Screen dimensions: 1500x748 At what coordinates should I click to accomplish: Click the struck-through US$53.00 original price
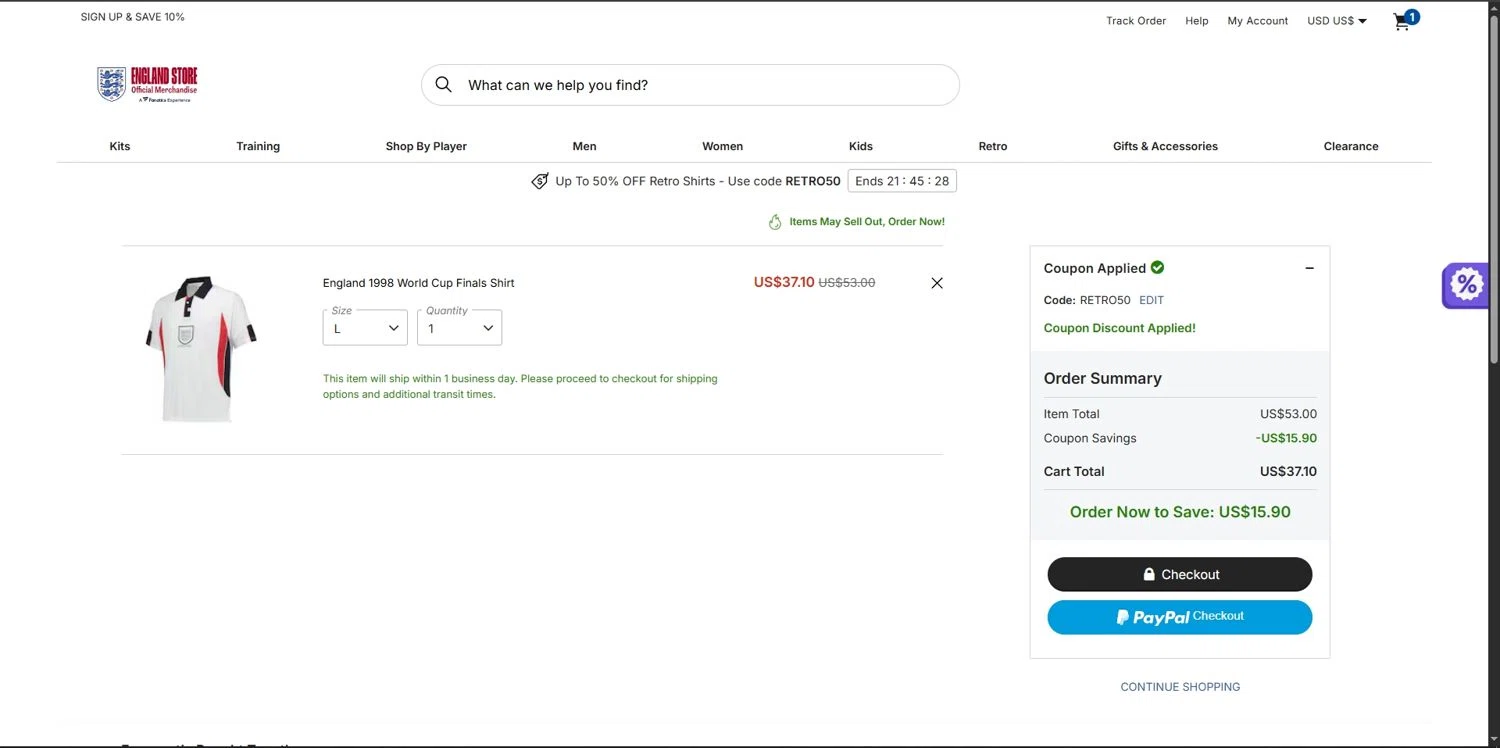click(x=847, y=283)
